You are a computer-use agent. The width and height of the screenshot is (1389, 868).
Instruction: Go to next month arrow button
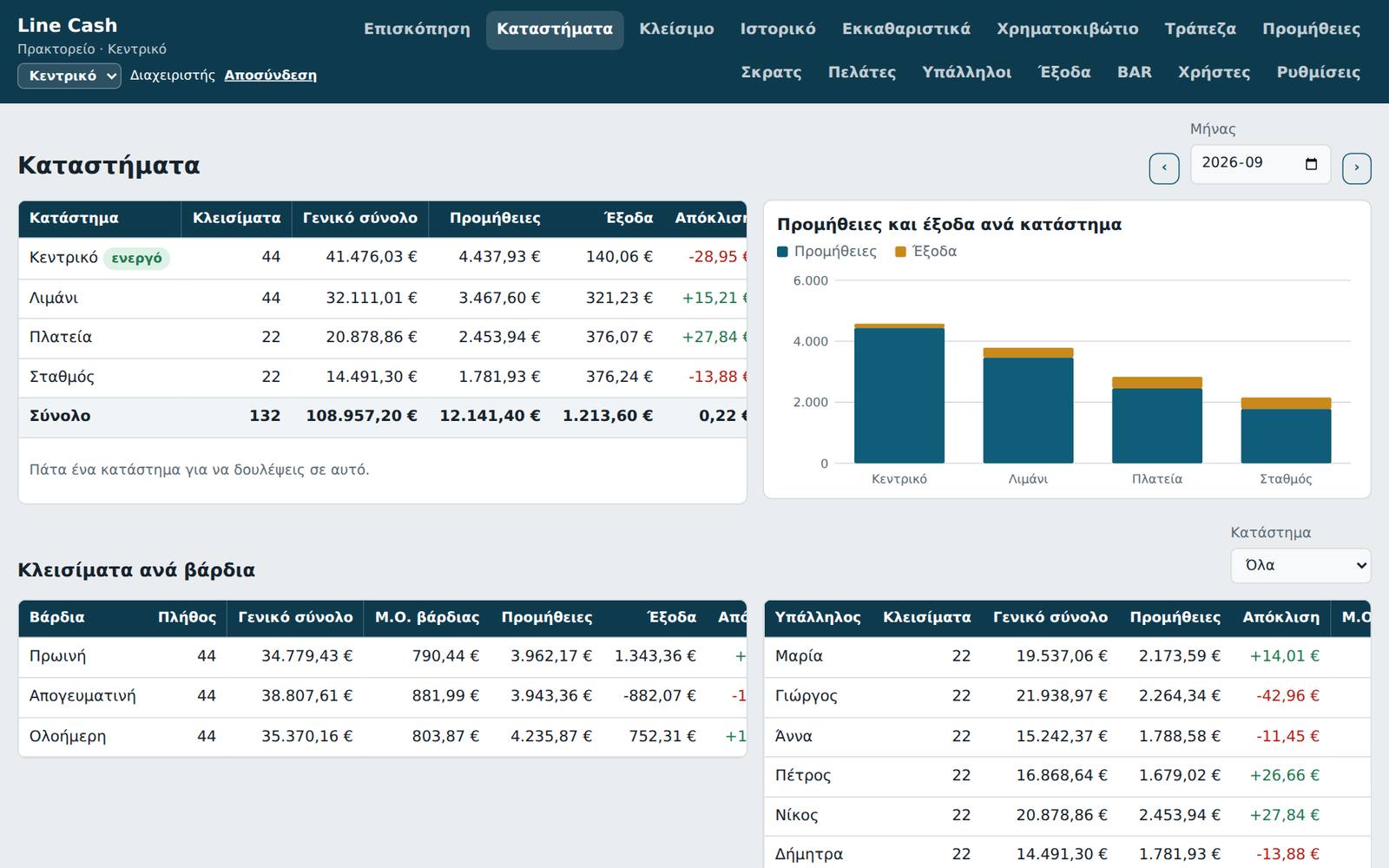pos(1357,168)
